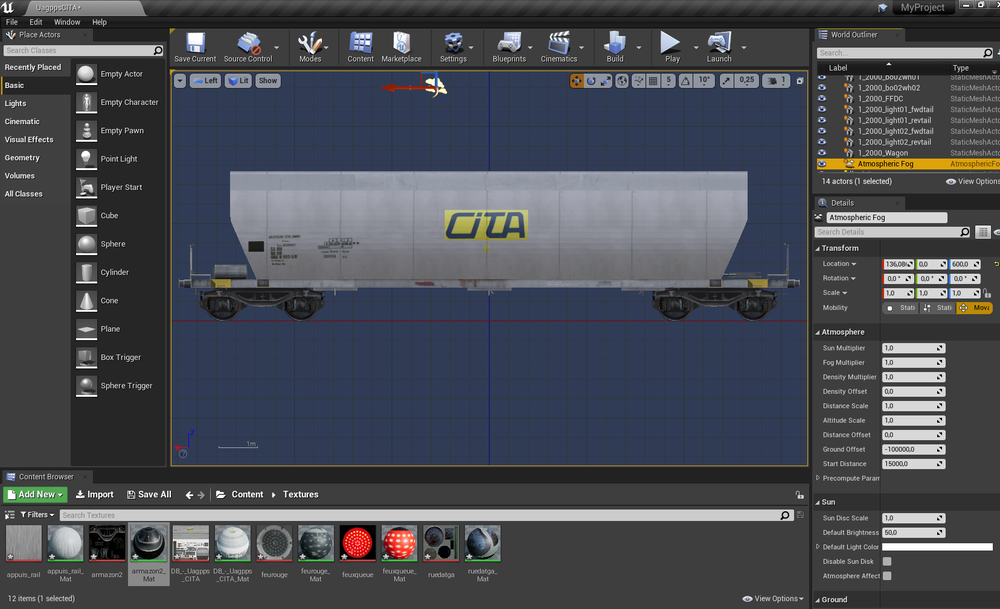This screenshot has height=609, width=1000.
Task: Toggle the Scale lock icon
Action: (987, 293)
